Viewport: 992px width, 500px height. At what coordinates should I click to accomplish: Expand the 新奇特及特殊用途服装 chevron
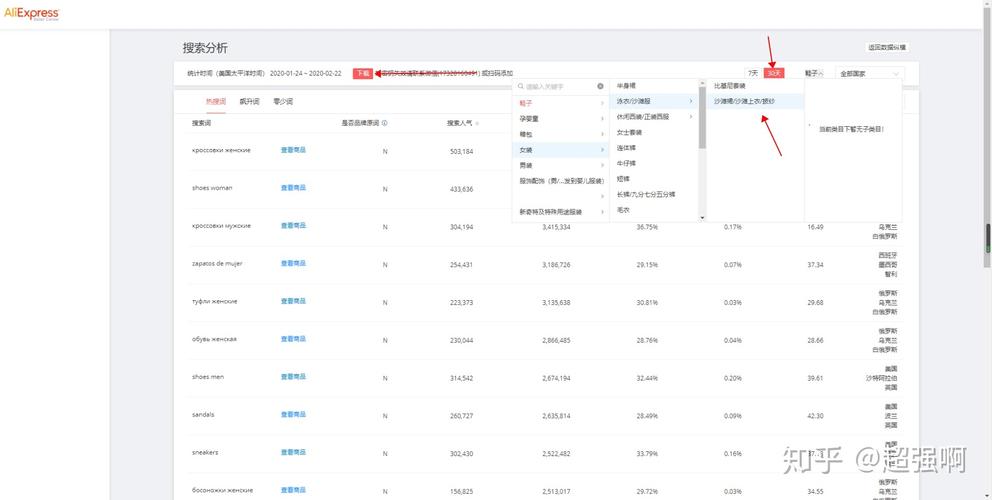[602, 211]
